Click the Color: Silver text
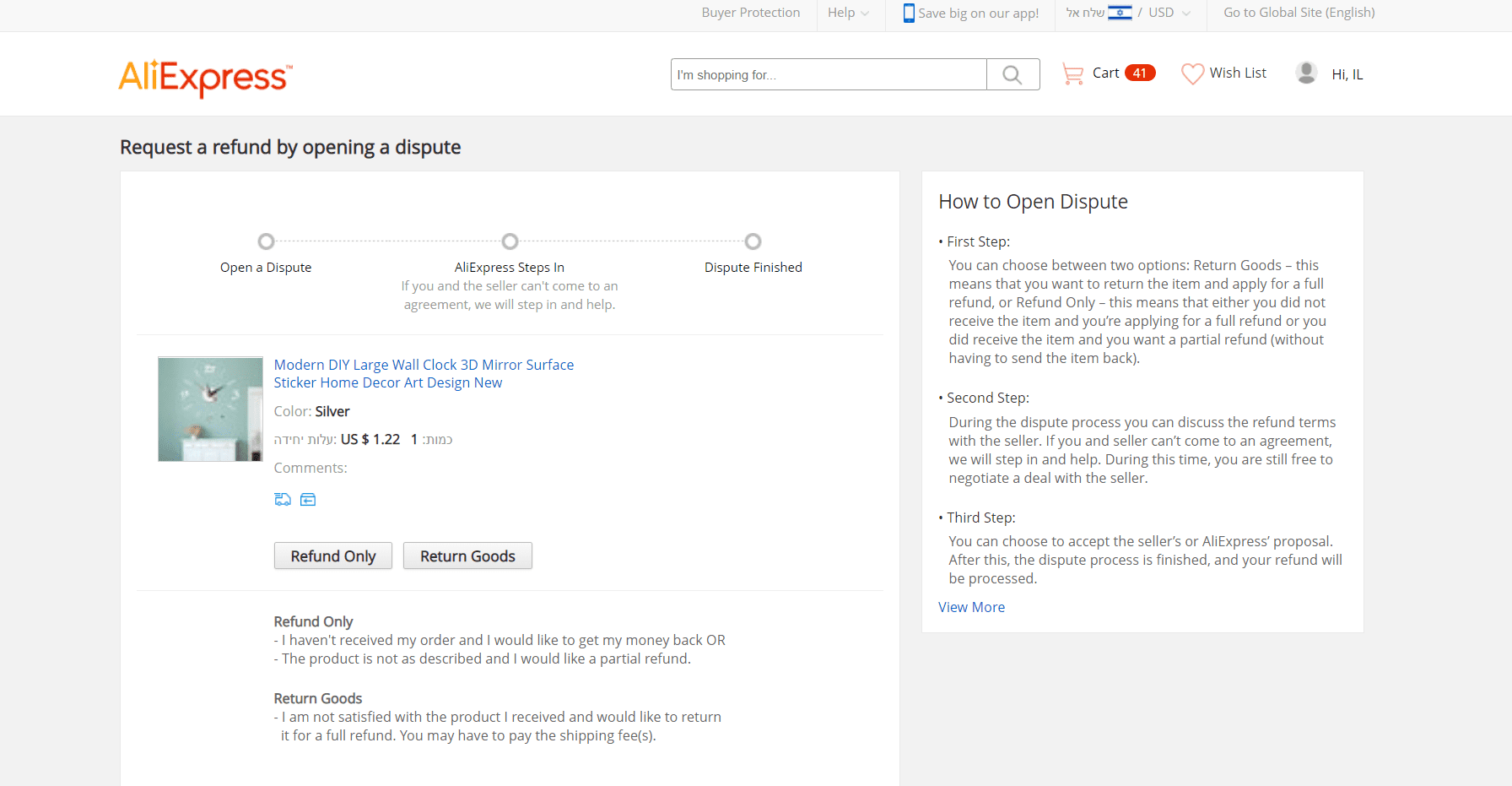 pos(311,411)
